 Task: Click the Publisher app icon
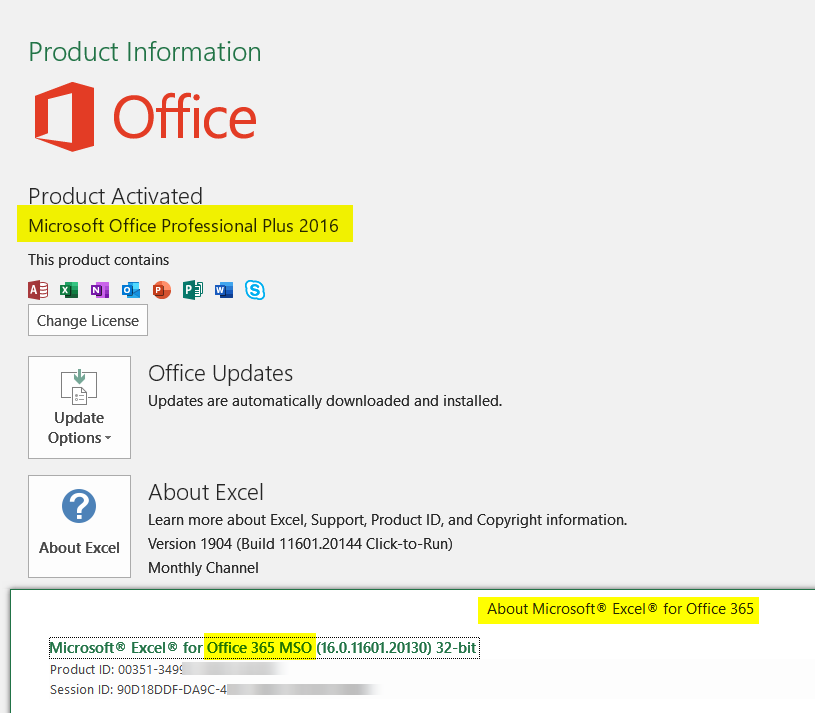point(193,289)
